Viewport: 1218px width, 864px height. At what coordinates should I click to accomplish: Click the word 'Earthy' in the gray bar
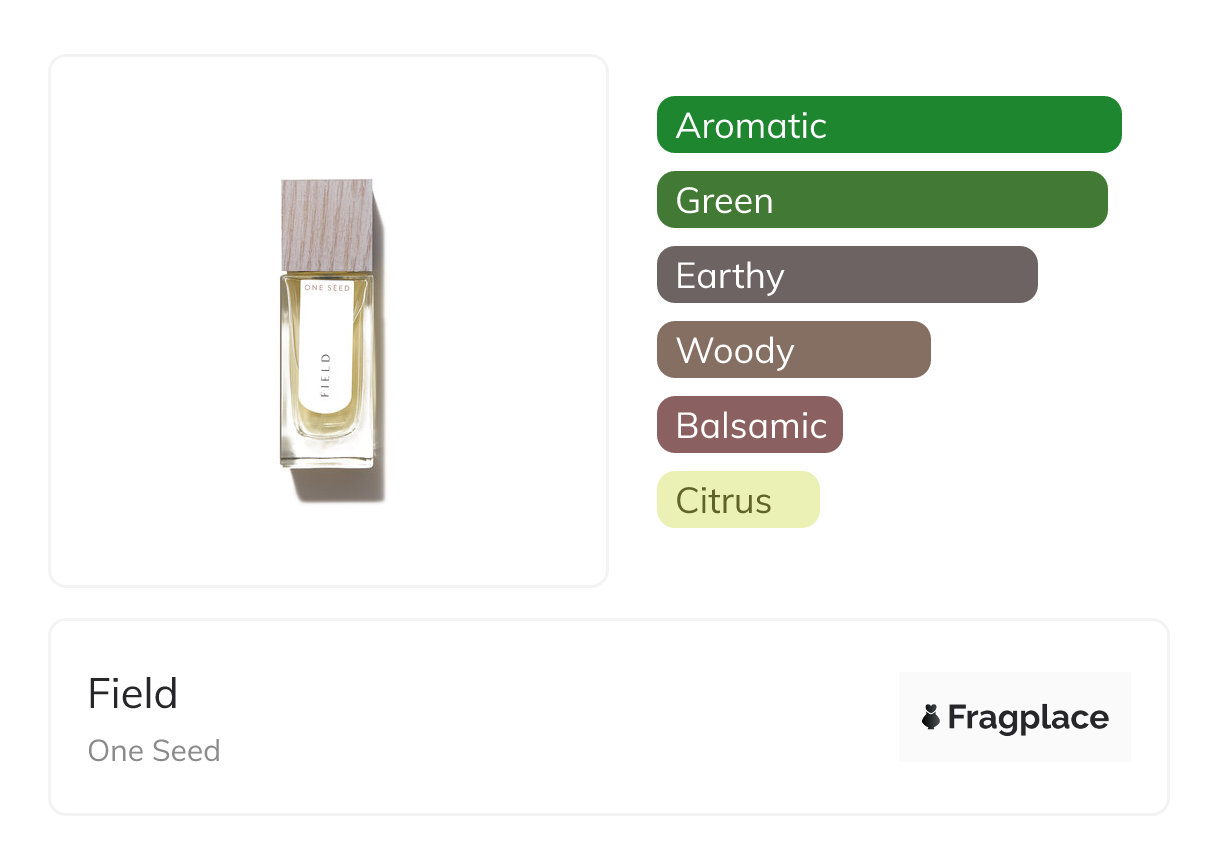pyautogui.click(x=730, y=276)
